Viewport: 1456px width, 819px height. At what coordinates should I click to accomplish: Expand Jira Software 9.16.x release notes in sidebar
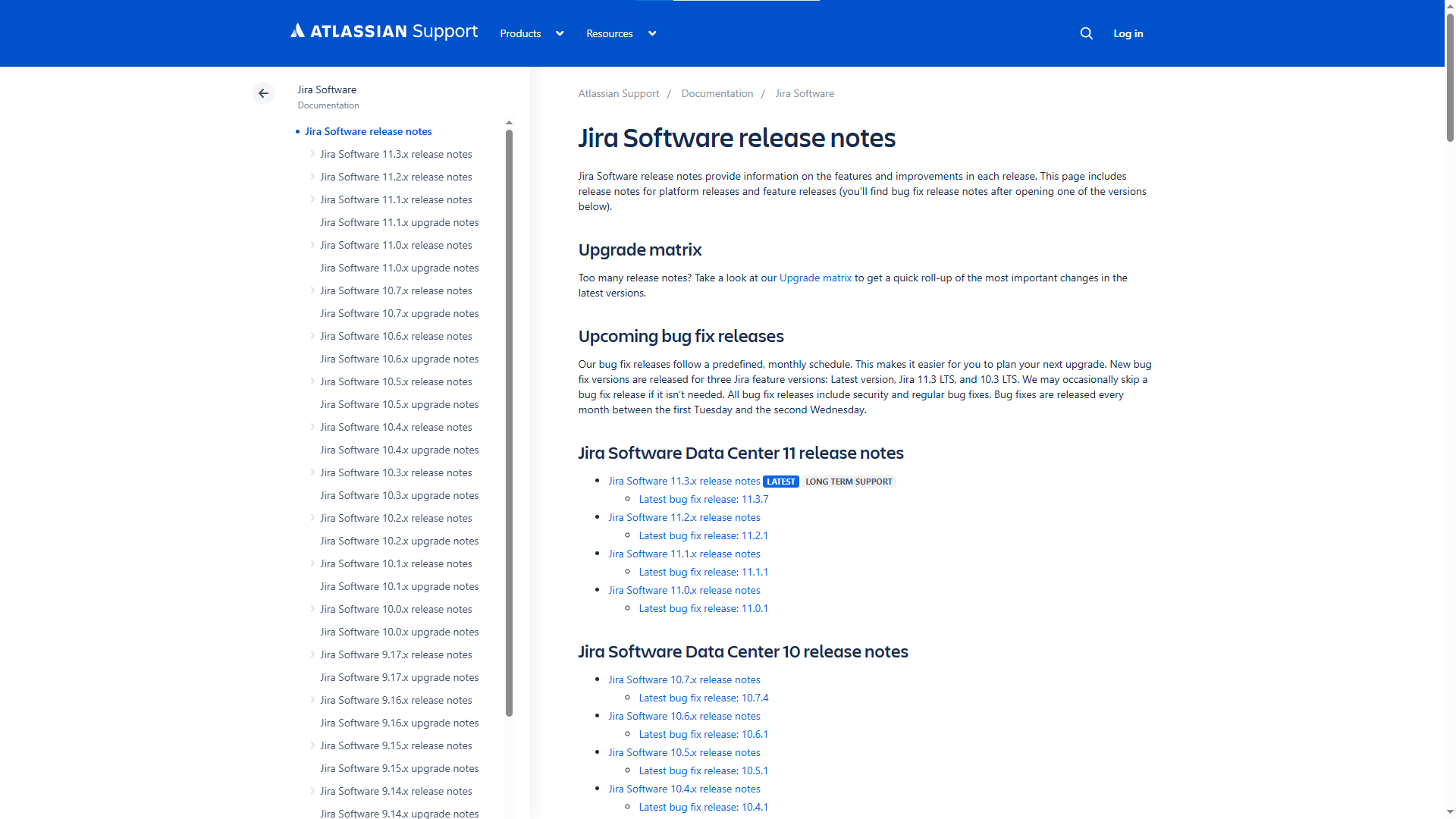pos(312,700)
